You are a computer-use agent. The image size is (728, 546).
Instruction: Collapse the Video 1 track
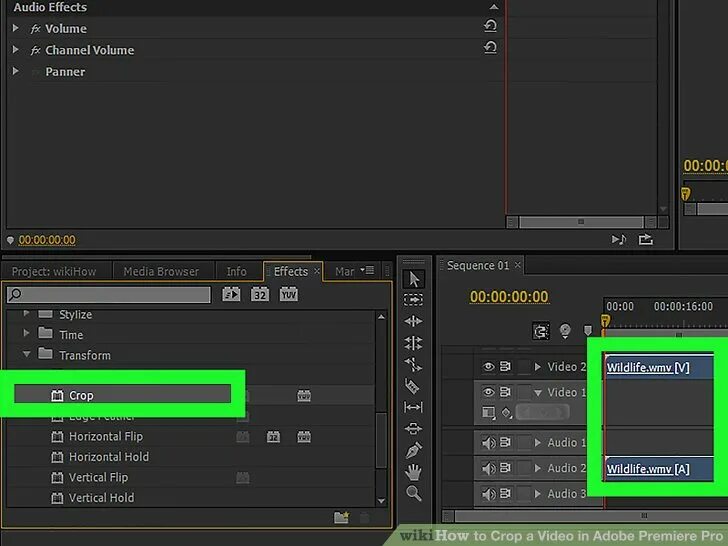pyautogui.click(x=538, y=393)
